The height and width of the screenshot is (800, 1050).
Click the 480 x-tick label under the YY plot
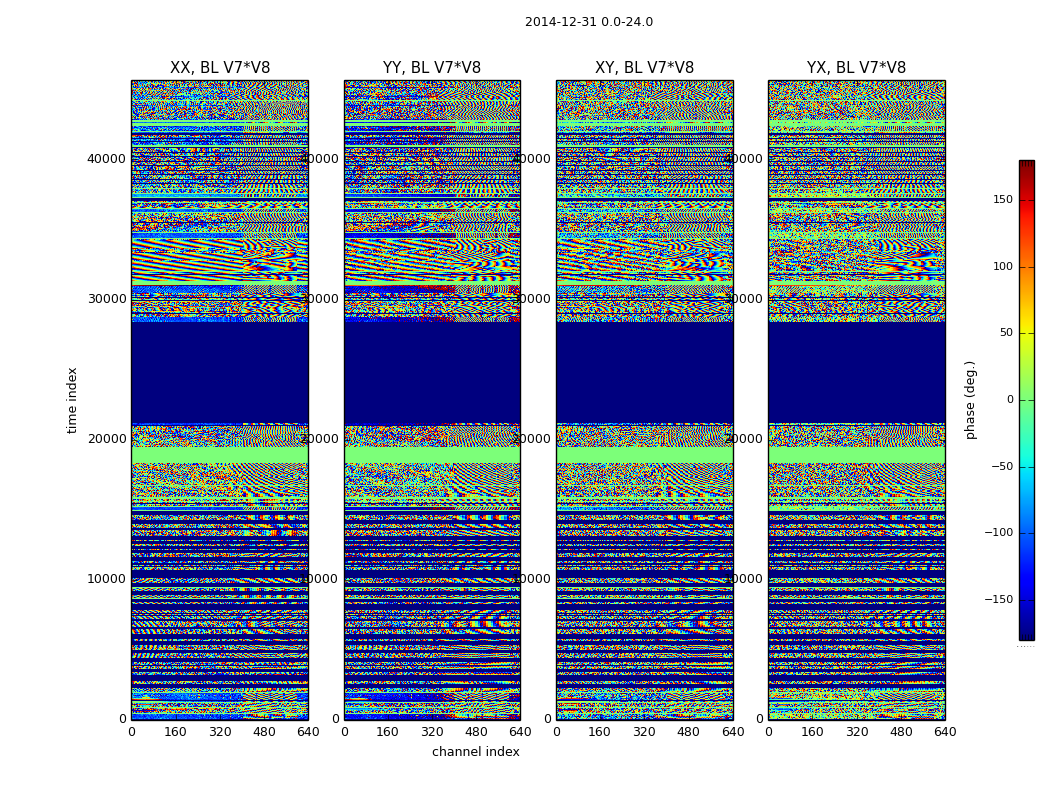[x=476, y=732]
